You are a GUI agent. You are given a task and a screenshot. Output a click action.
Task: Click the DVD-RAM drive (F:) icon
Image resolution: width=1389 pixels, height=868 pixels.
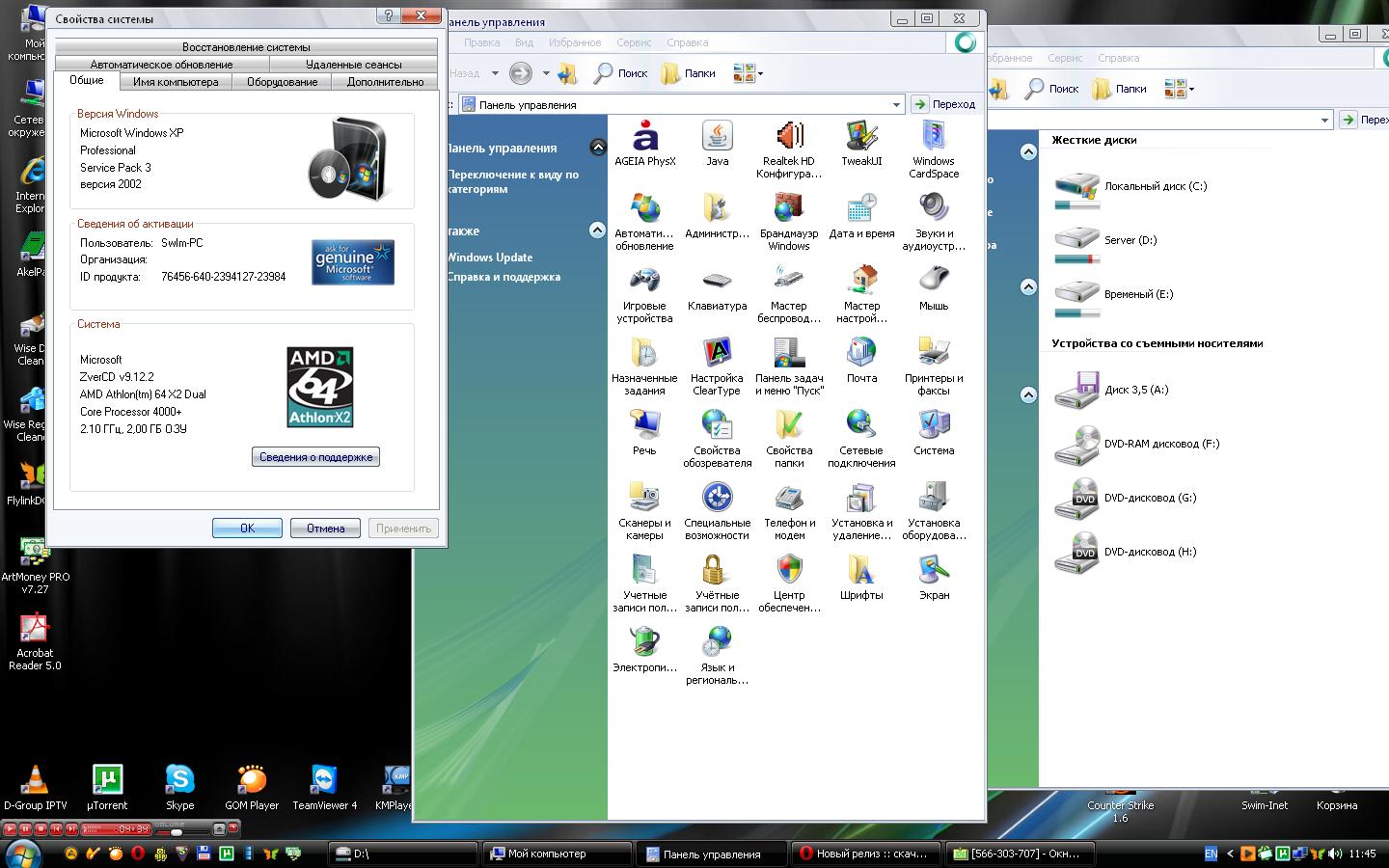coord(1076,445)
